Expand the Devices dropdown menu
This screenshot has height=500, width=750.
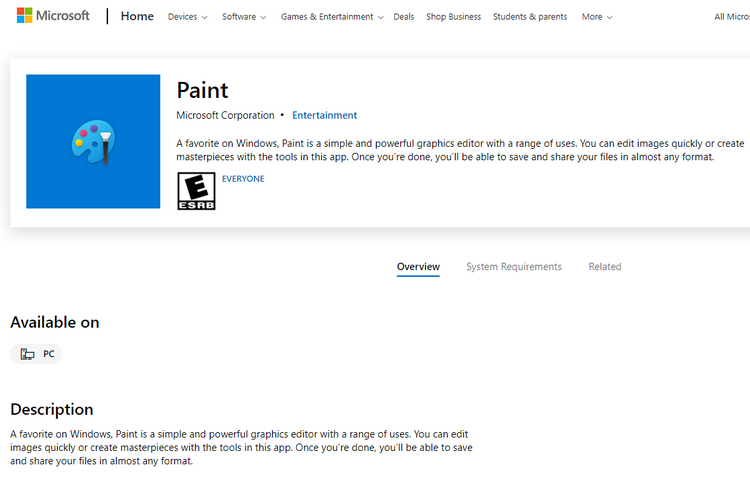pos(187,17)
